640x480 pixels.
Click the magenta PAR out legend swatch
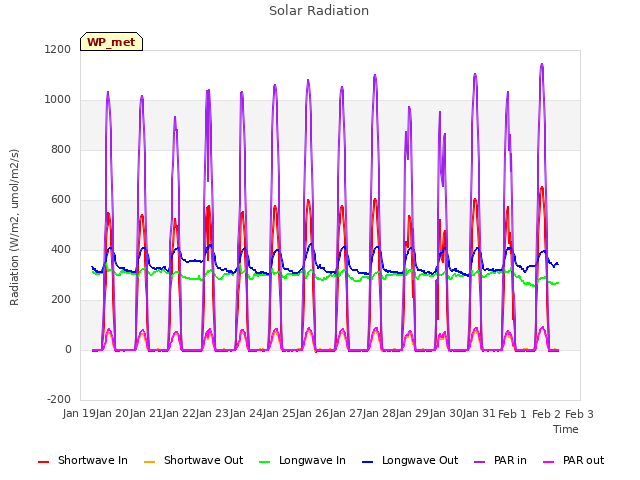[549, 462]
